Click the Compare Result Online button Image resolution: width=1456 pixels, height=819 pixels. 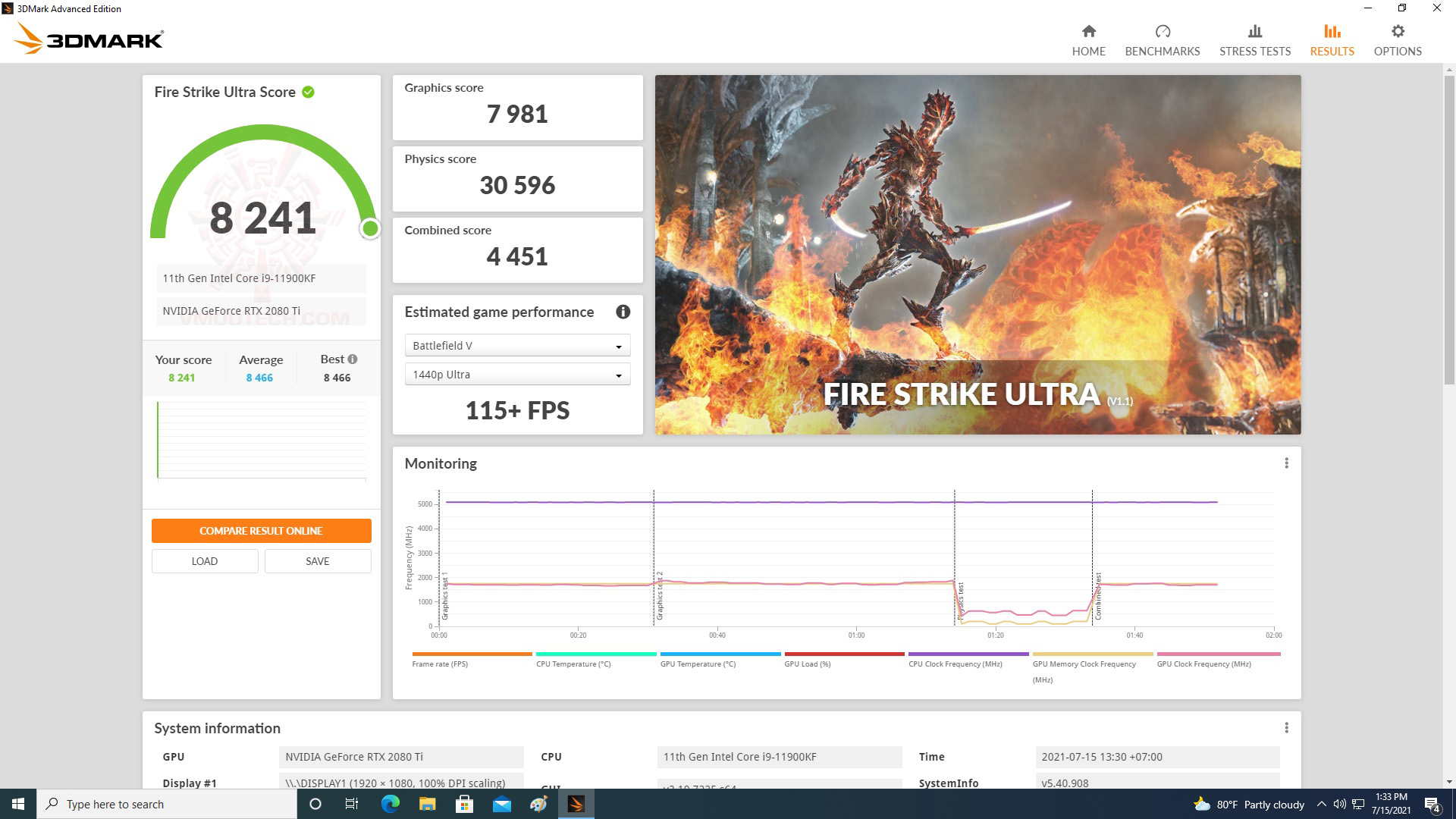(261, 530)
